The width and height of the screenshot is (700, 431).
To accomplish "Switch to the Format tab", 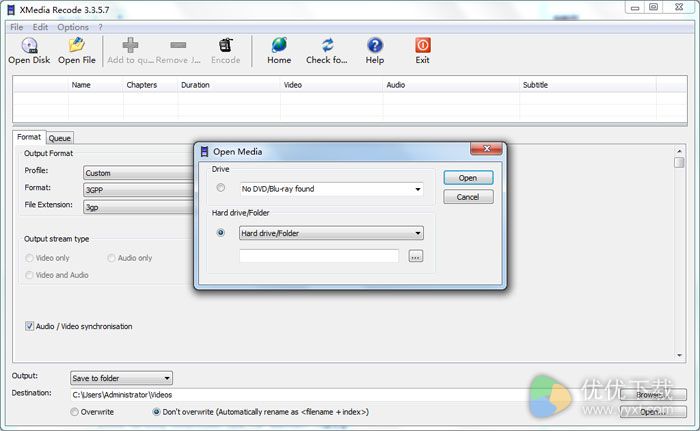I will 29,137.
